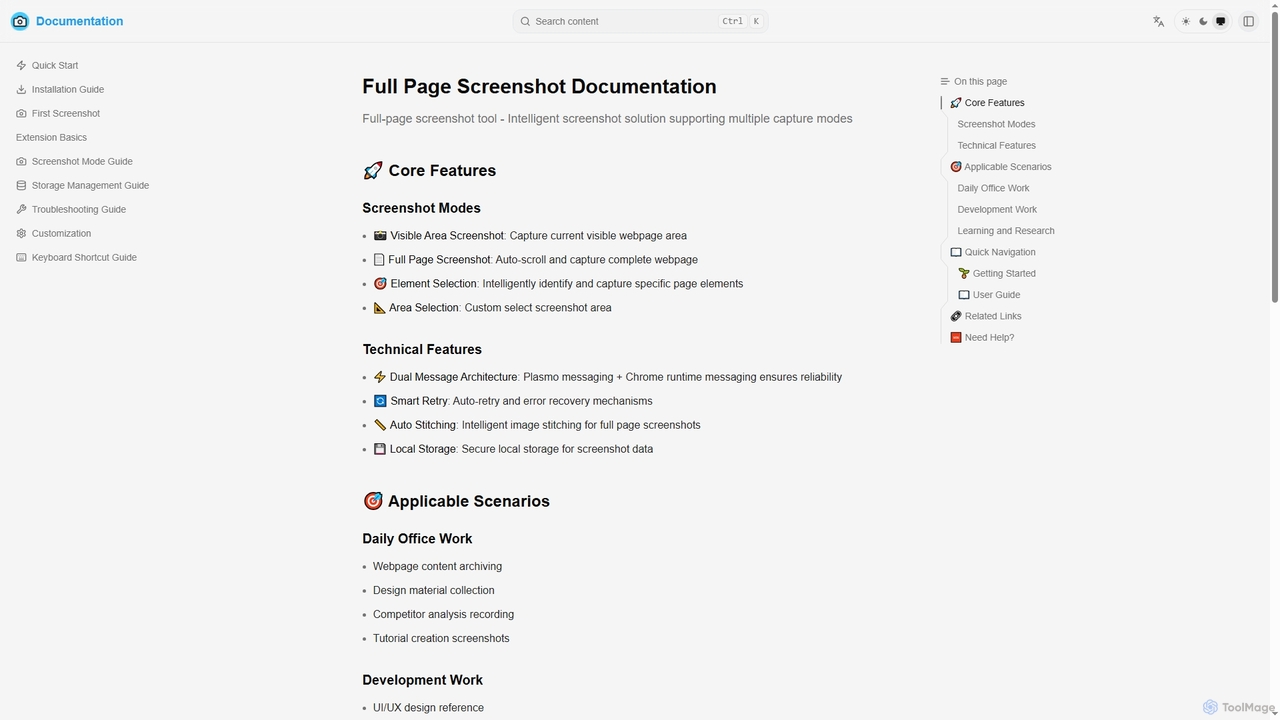Click Tutorial creation screenshots bullet

click(x=441, y=638)
